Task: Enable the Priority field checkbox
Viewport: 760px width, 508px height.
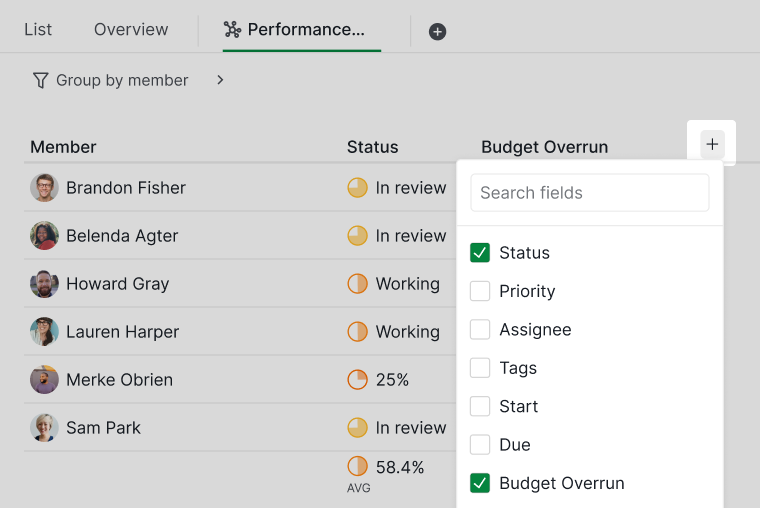Action: pos(480,291)
